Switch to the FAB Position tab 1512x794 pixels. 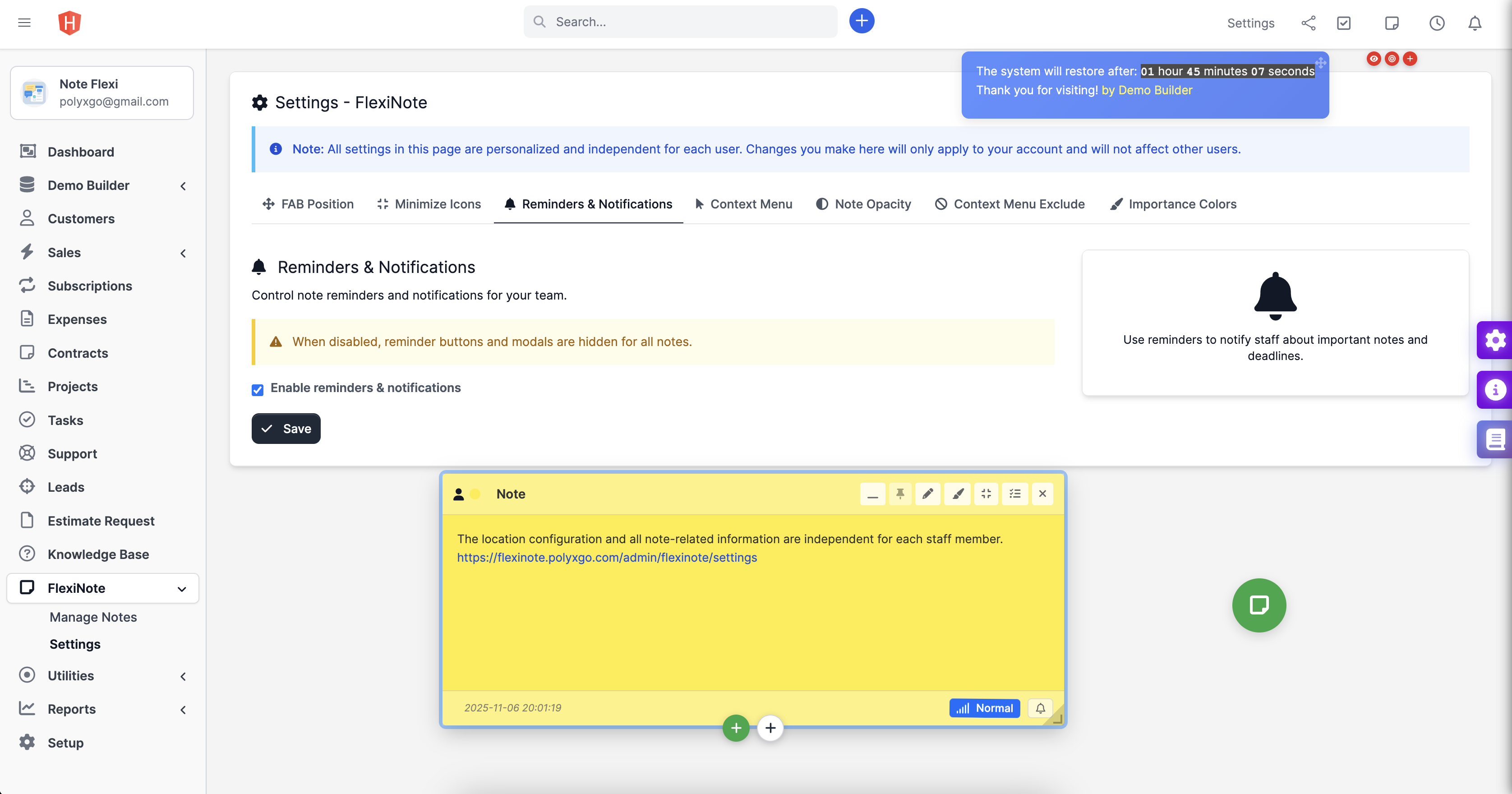pyautogui.click(x=308, y=204)
